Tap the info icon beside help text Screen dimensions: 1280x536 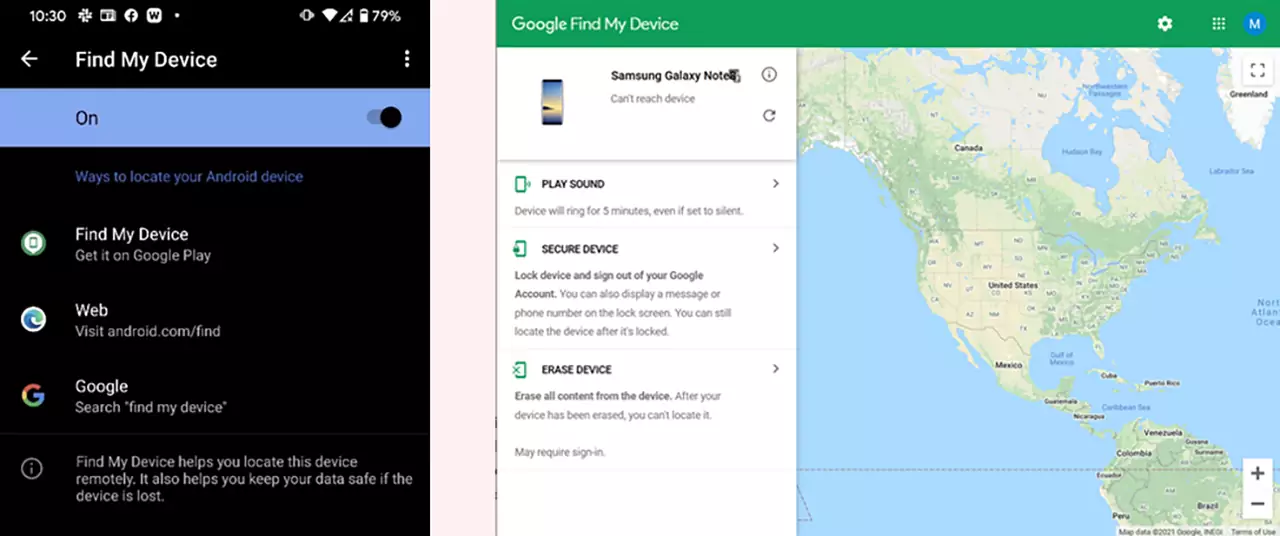click(x=32, y=468)
